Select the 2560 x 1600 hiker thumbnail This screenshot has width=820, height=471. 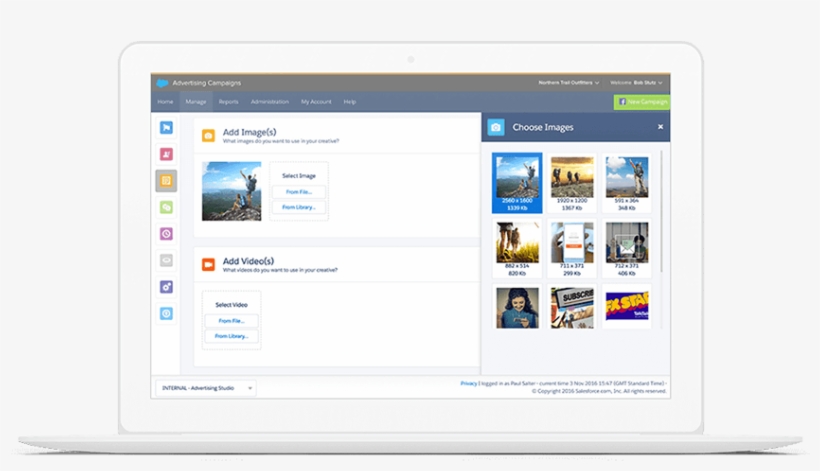517,183
